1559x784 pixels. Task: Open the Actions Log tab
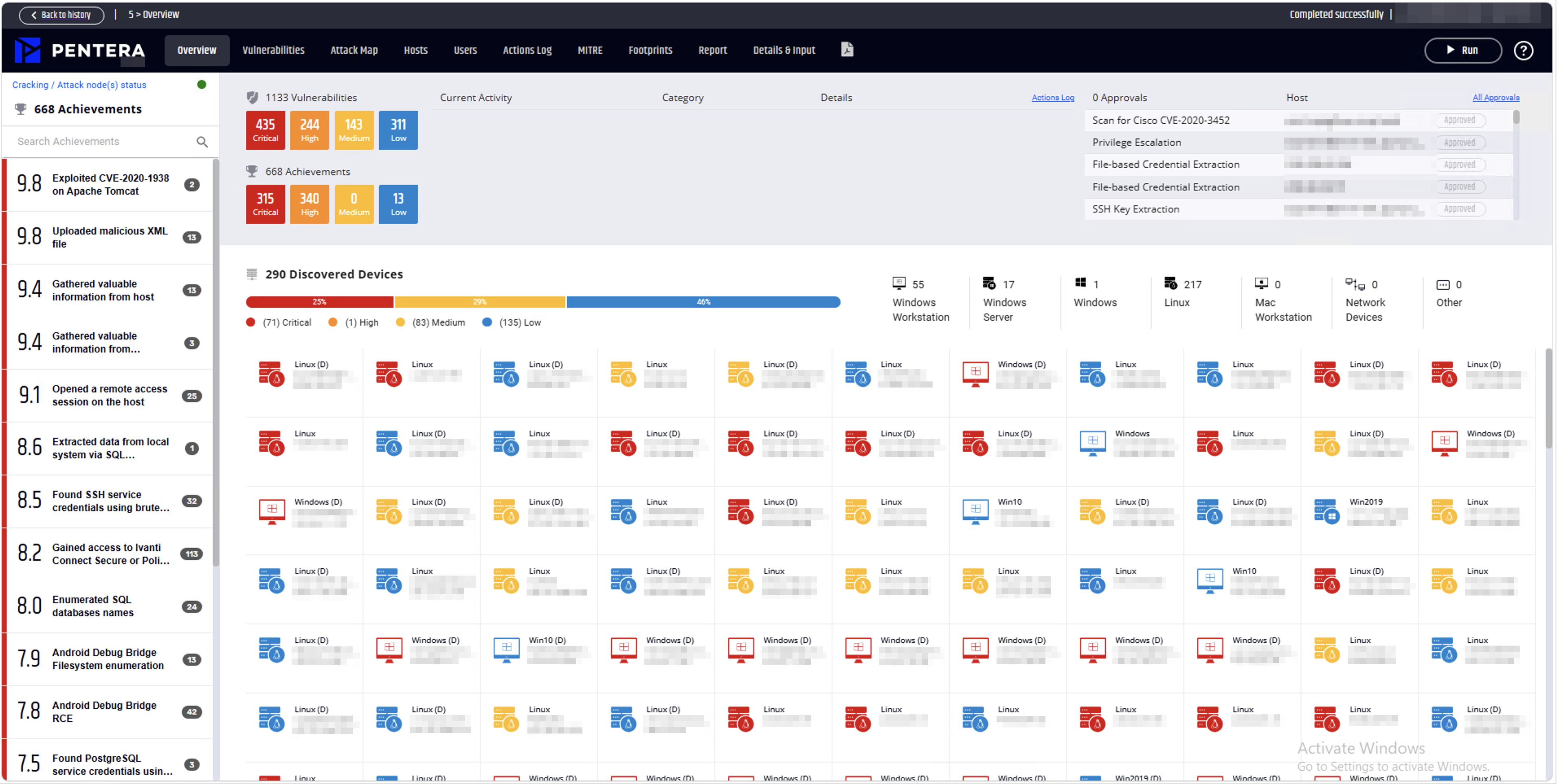pos(527,50)
